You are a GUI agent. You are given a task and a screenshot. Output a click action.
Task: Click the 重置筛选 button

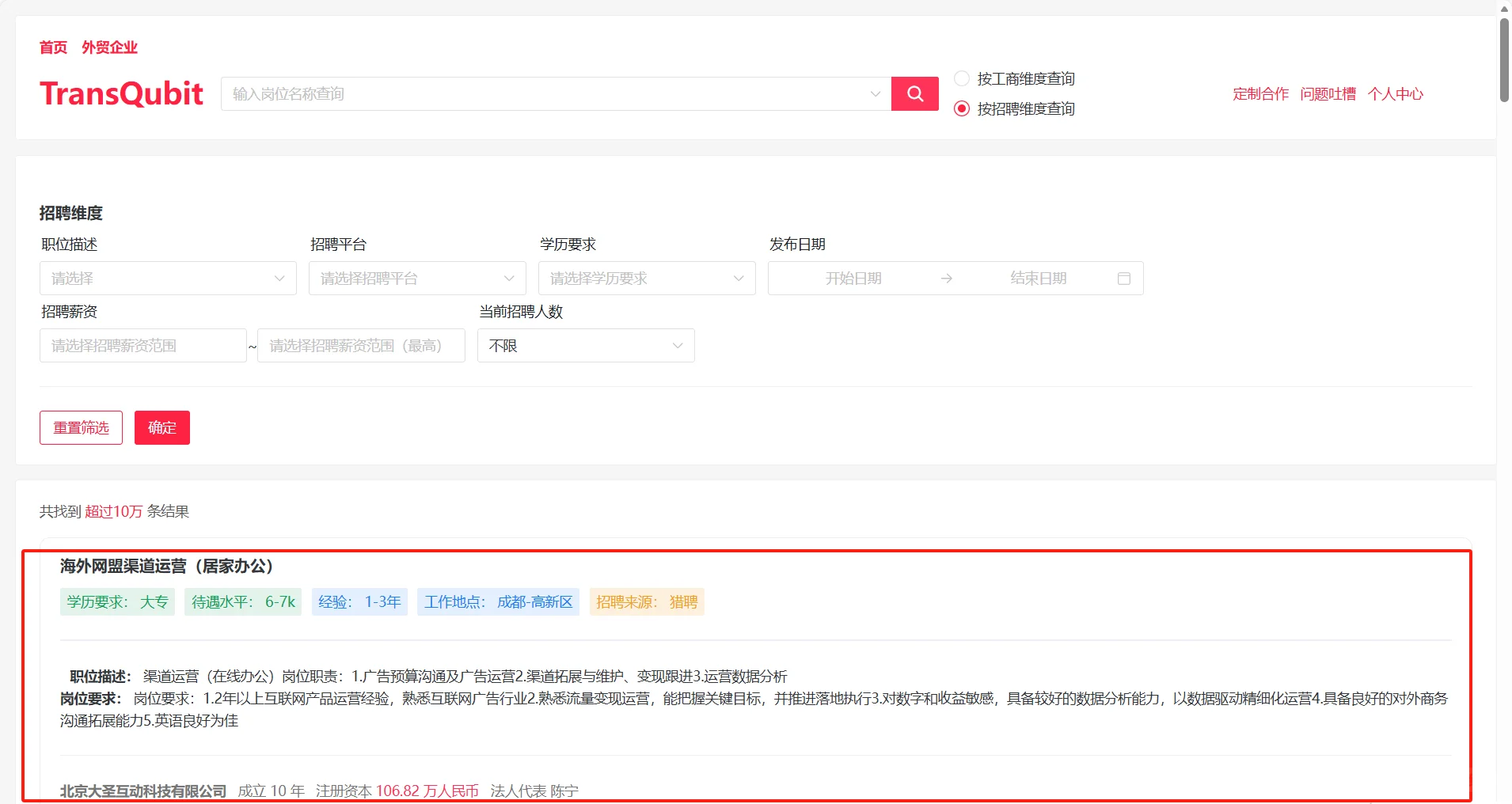tap(80, 427)
